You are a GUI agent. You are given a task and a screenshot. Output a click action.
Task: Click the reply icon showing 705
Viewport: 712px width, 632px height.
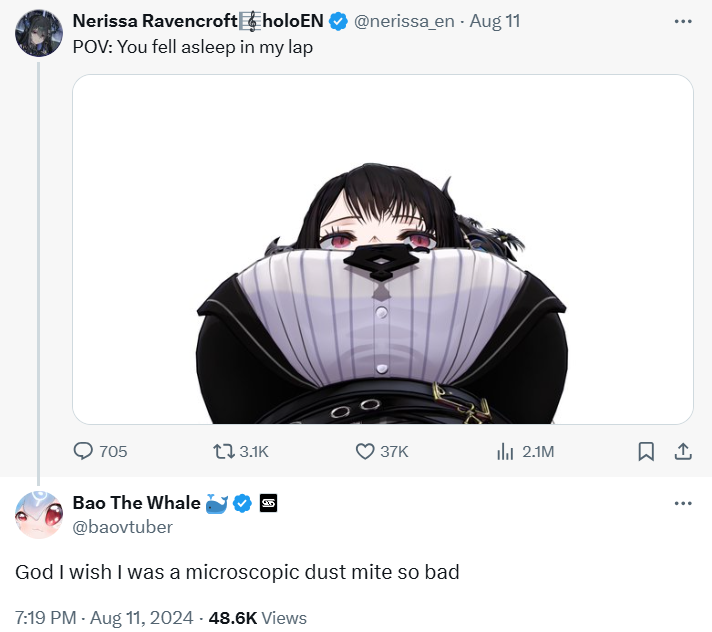pyautogui.click(x=83, y=451)
